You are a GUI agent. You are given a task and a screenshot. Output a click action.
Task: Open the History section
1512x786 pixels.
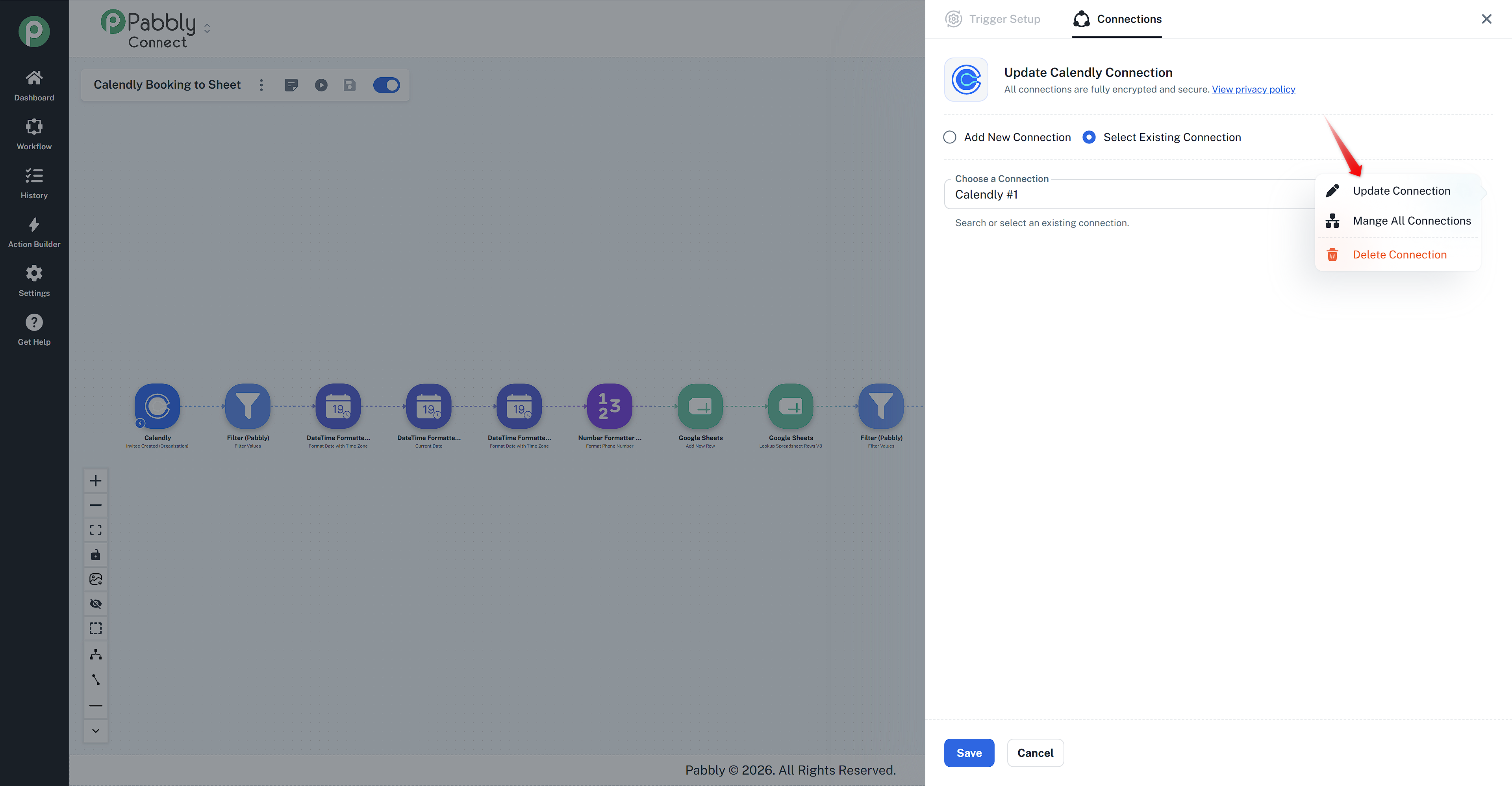click(34, 183)
